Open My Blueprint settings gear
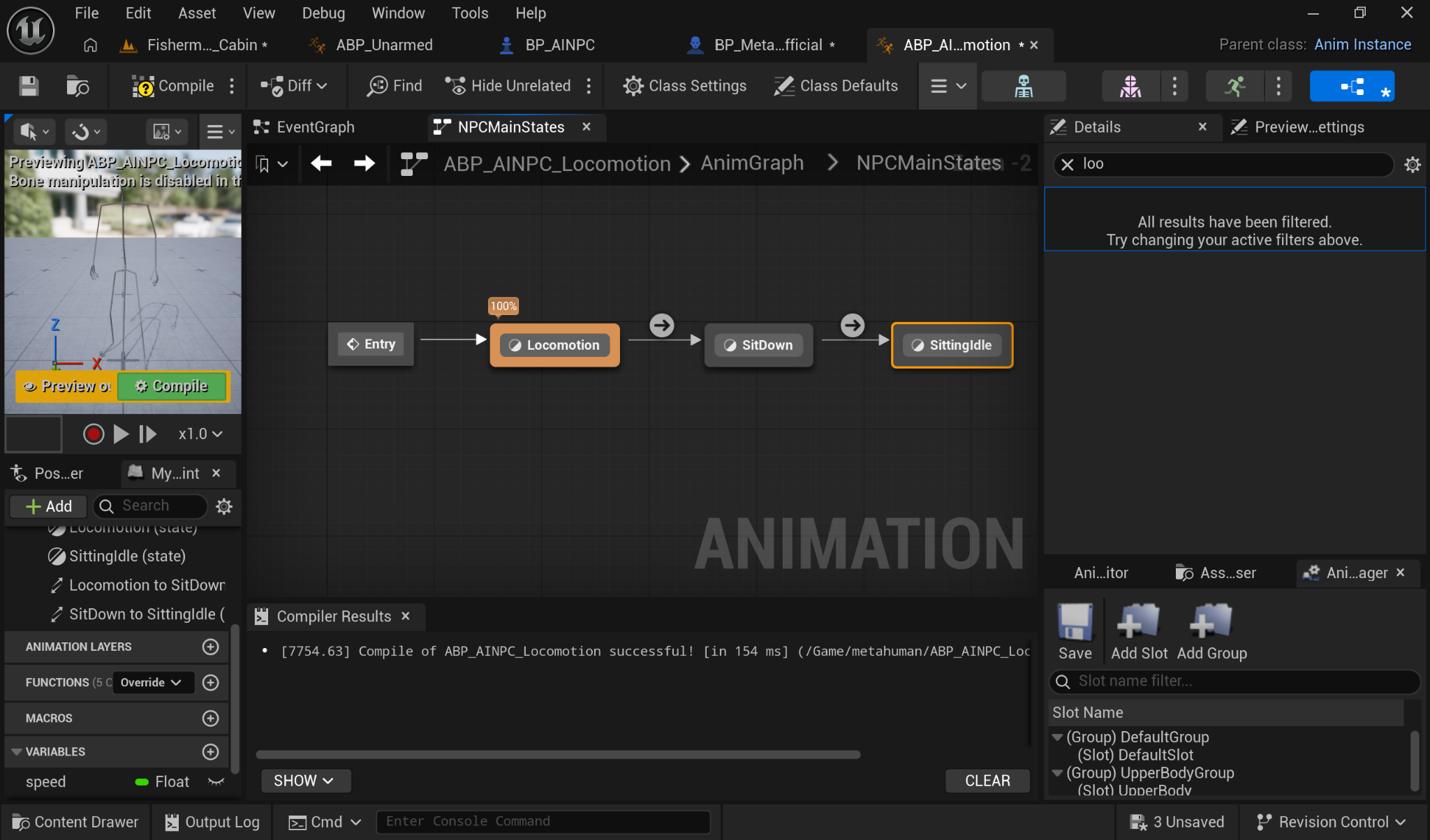This screenshot has height=840, width=1430. coord(224,506)
